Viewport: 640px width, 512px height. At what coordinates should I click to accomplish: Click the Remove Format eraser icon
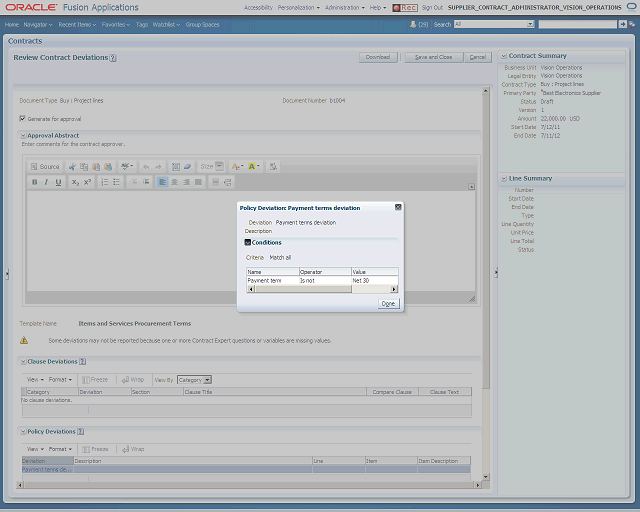pos(187,167)
